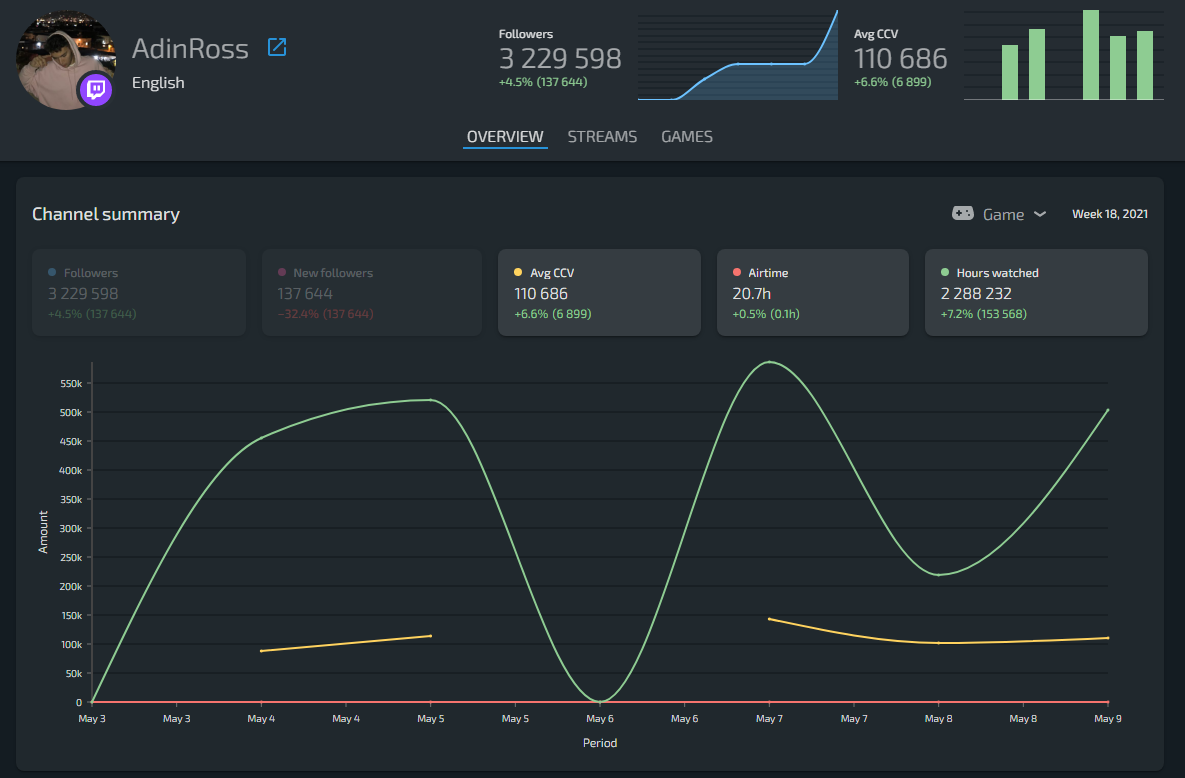The width and height of the screenshot is (1185, 778).
Task: Click AdinRoss profile avatar picture
Action: pyautogui.click(x=65, y=60)
